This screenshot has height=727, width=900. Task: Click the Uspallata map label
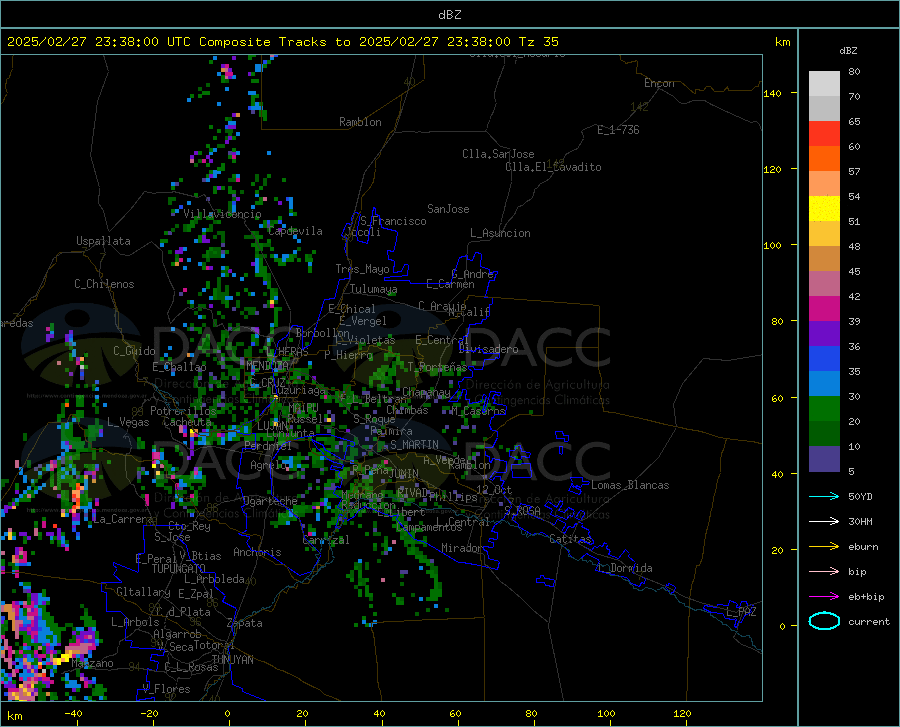pos(103,241)
